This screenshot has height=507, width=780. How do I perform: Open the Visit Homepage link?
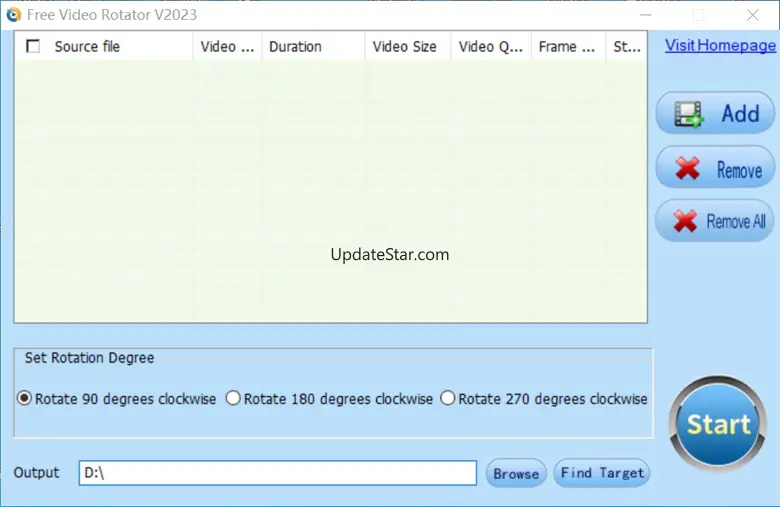pyautogui.click(x=720, y=46)
